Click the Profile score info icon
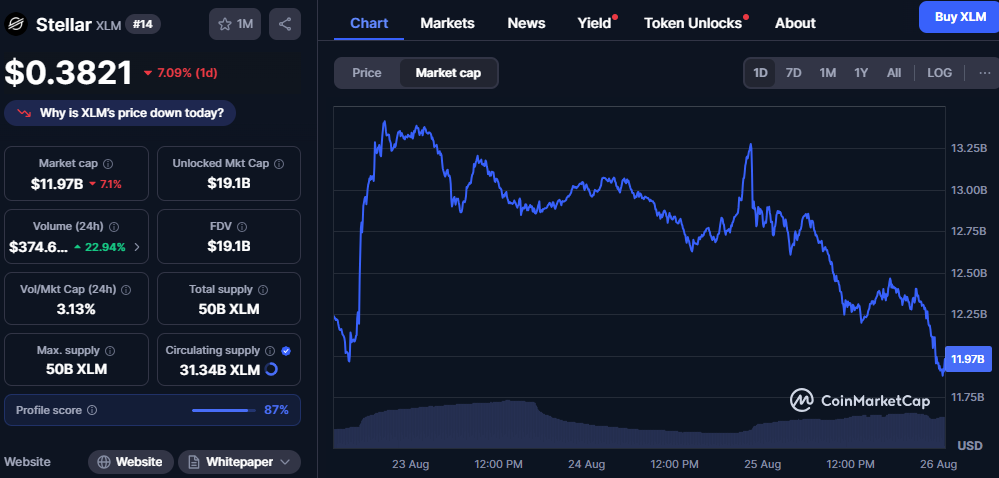The width and height of the screenshot is (999, 478). (x=92, y=410)
